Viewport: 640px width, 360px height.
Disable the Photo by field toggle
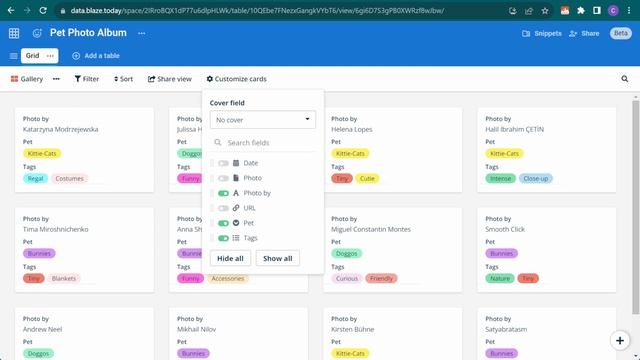point(223,193)
